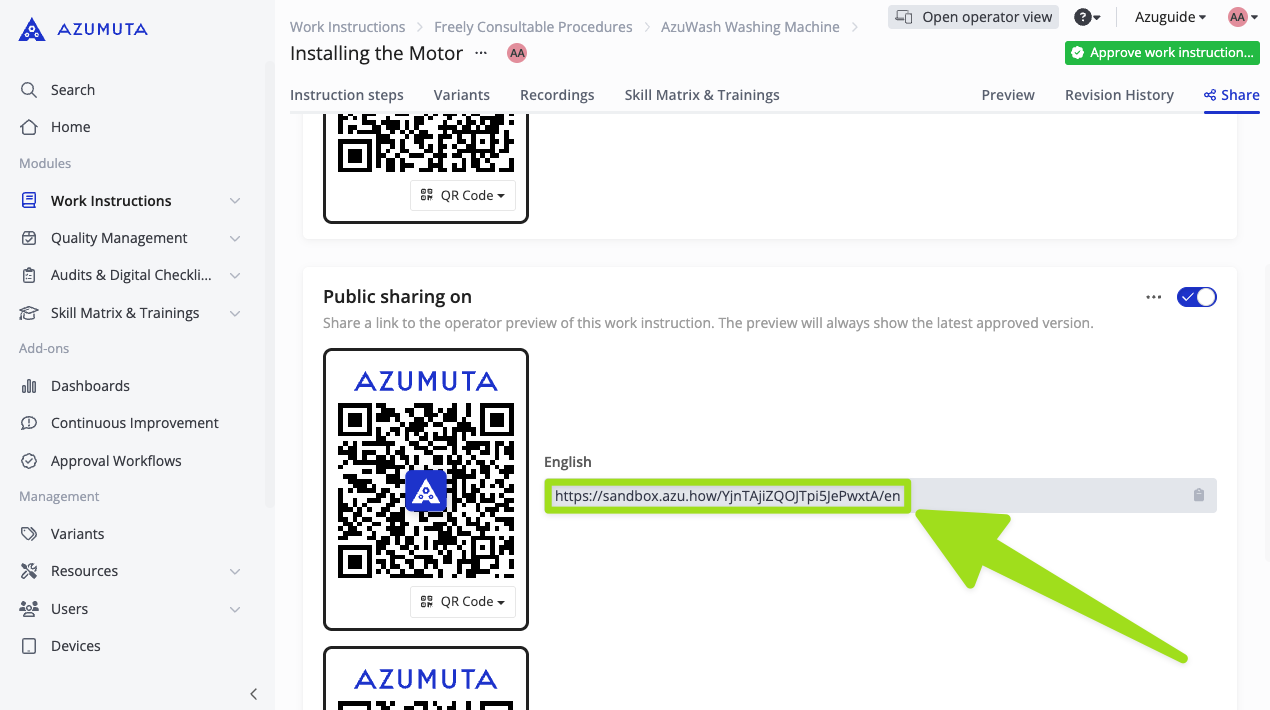
Task: Click the Dashboards bar chart icon
Action: pos(29,386)
